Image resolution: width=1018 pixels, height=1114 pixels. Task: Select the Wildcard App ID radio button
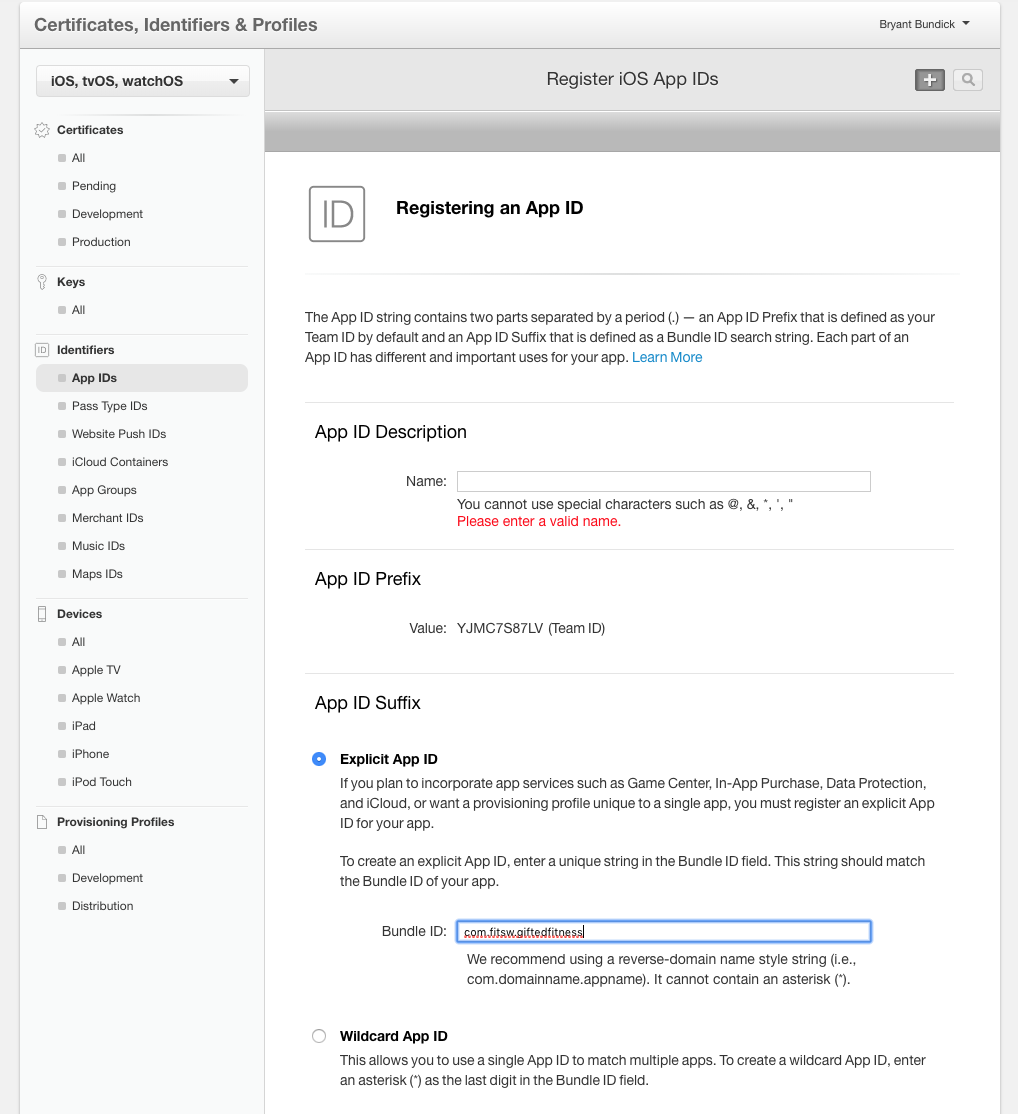click(x=319, y=1036)
